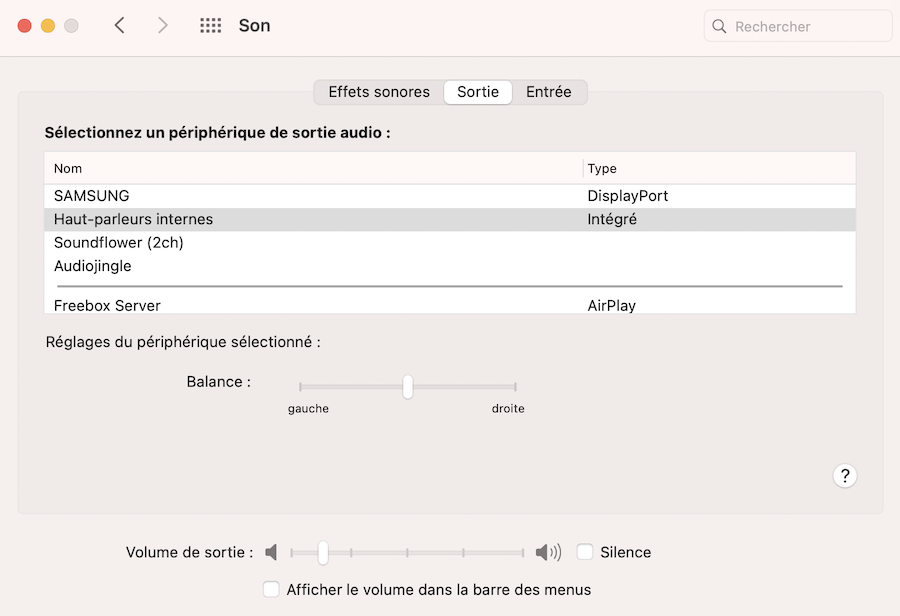Click the loud volume speaker icon
Image resolution: width=900 pixels, height=616 pixels.
coord(548,552)
